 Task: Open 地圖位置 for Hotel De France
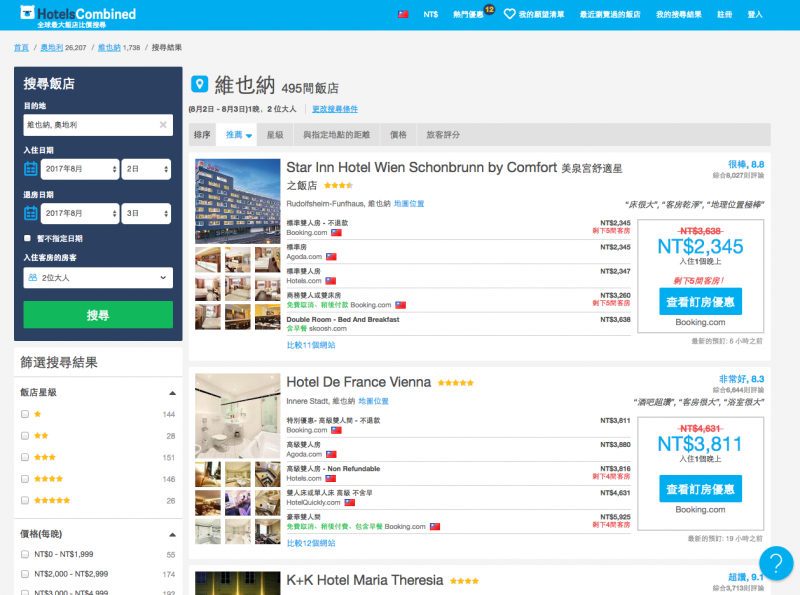pos(373,401)
